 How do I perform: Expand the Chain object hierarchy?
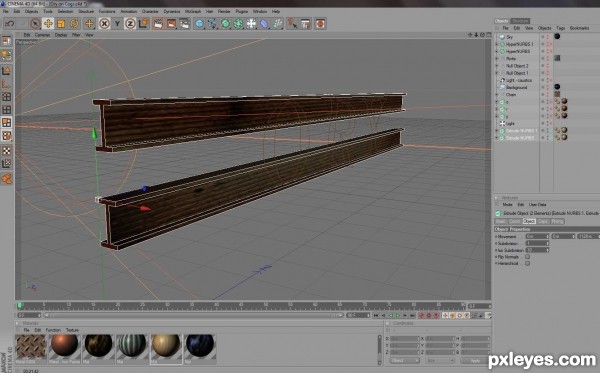497,95
